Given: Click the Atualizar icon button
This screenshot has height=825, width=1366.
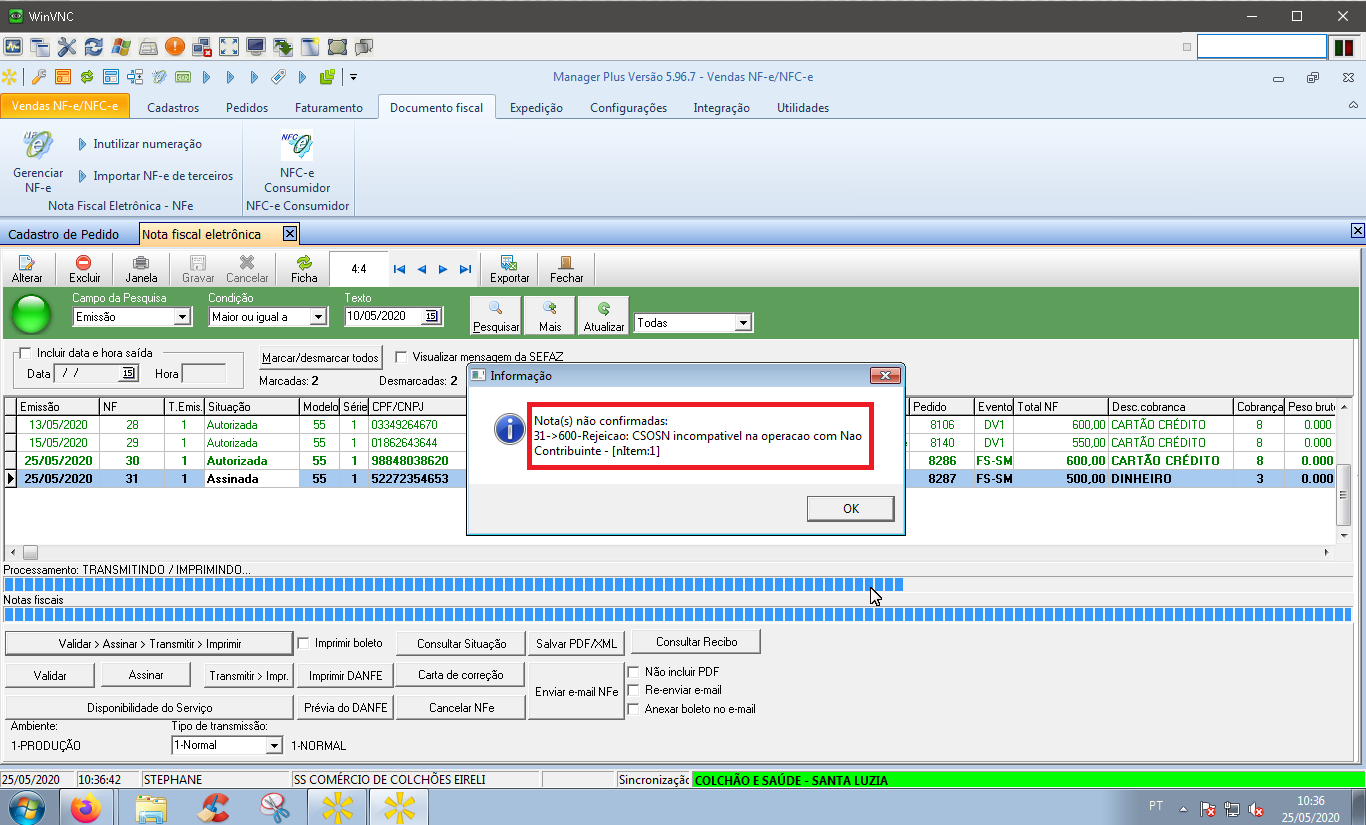Looking at the screenshot, I should pyautogui.click(x=603, y=311).
